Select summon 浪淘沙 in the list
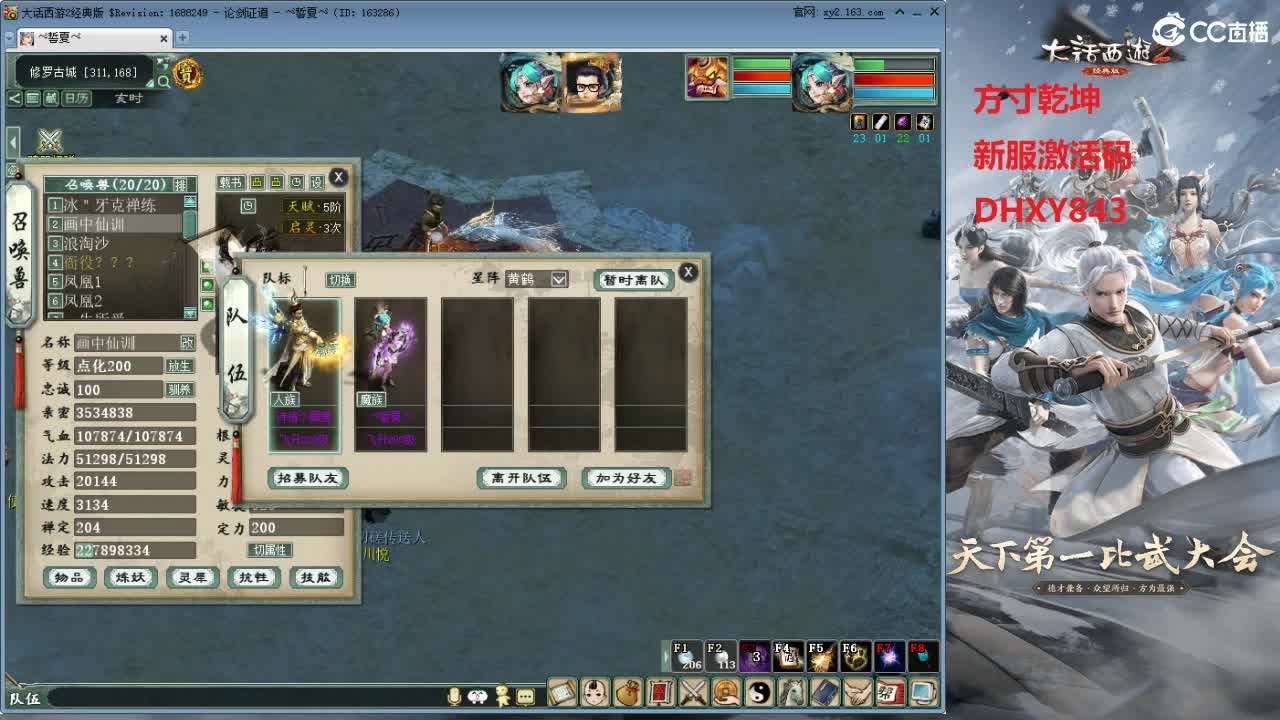The image size is (1280, 720). [115, 243]
